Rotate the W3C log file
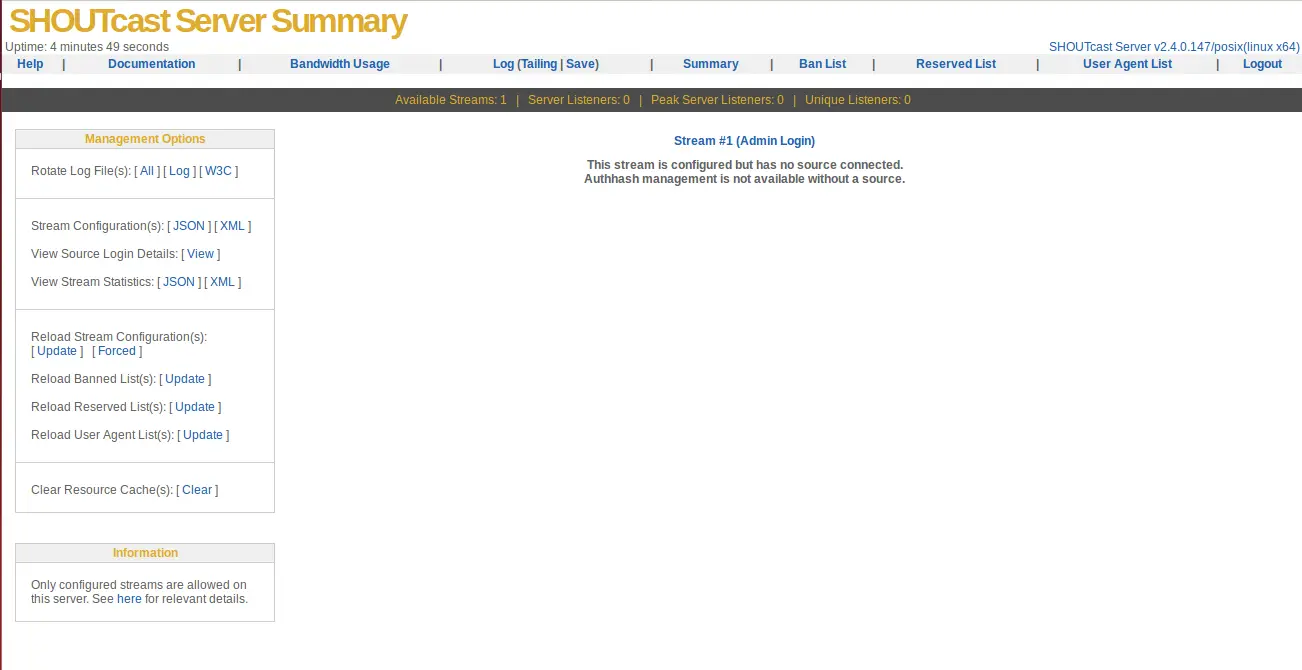The height and width of the screenshot is (670, 1302). coord(218,171)
